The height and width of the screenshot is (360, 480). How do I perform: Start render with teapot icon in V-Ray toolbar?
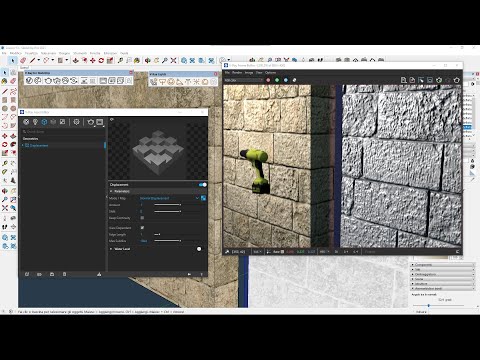pyautogui.click(x=48, y=81)
